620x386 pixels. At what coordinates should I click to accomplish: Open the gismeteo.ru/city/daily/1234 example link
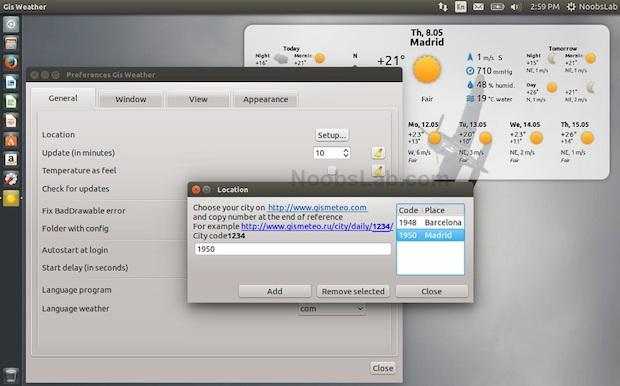pyautogui.click(x=317, y=226)
